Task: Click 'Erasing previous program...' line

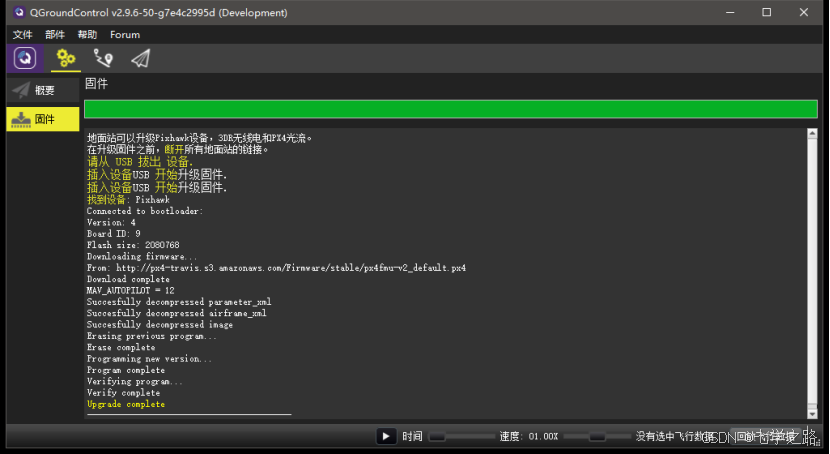Action: tap(152, 336)
